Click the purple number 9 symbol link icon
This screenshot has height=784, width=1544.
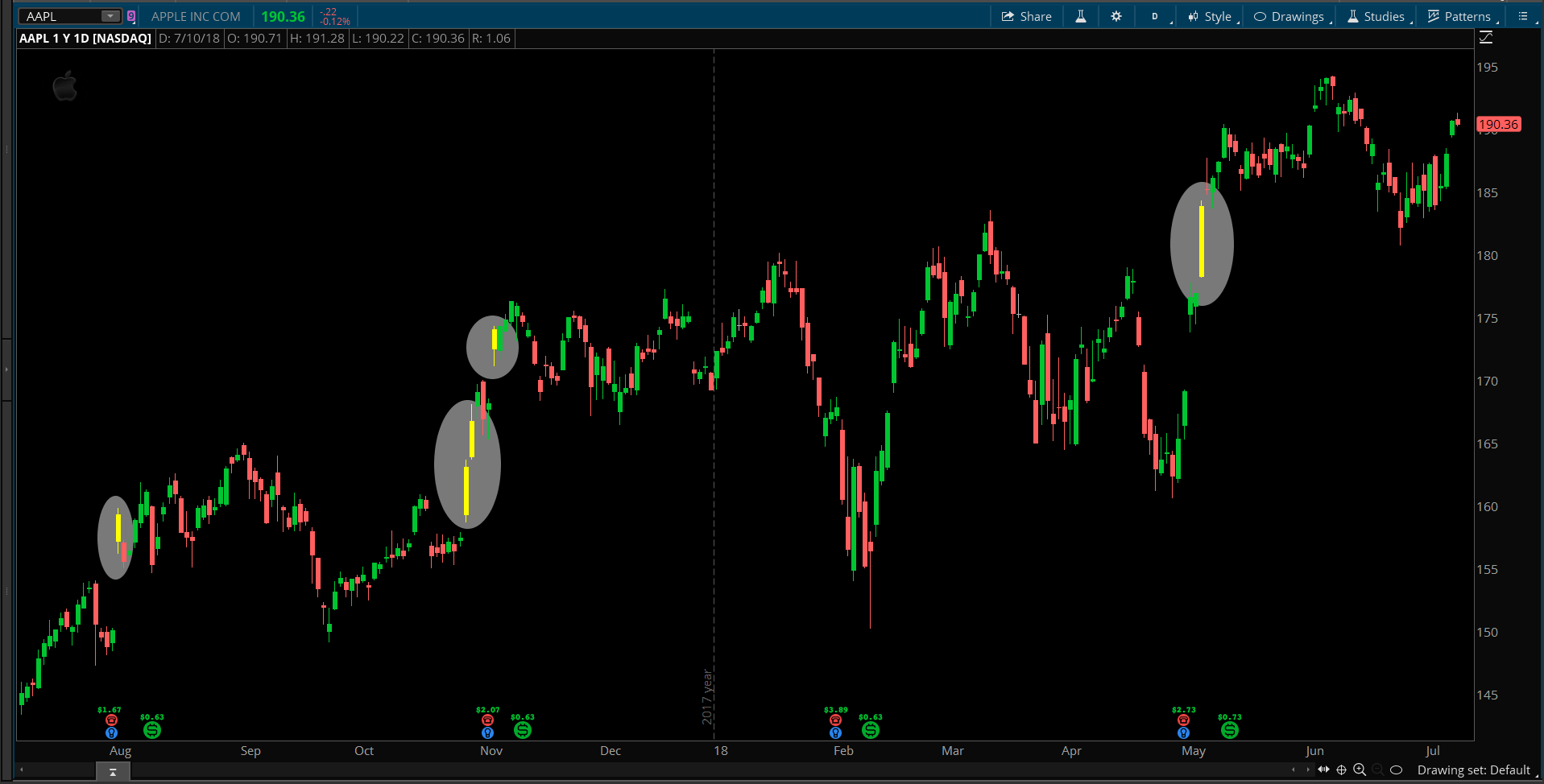(131, 16)
